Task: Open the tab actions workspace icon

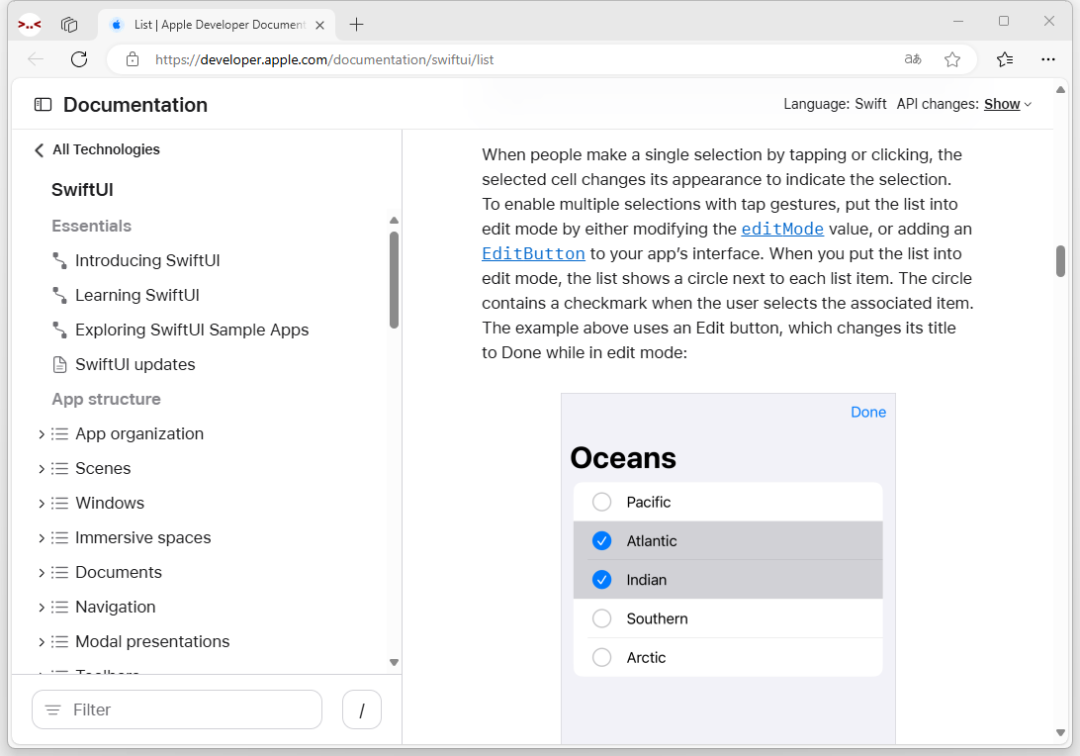Action: 69,25
